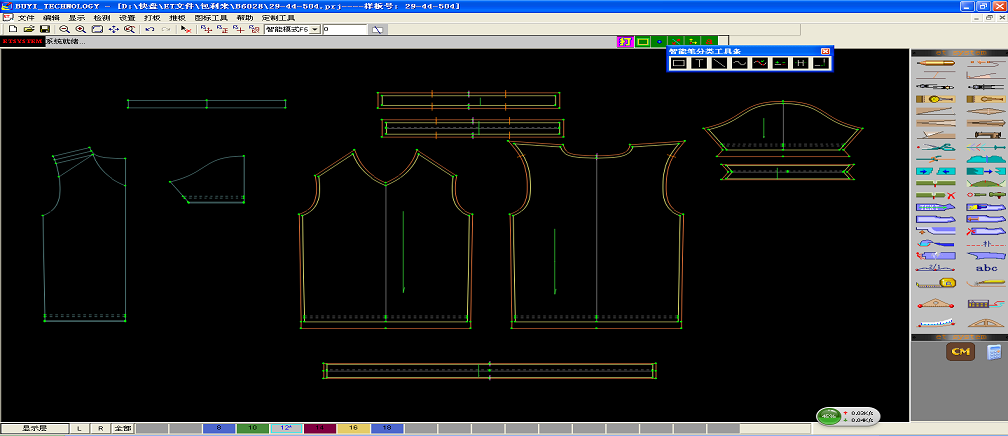
Task: Close the 智能笔分类工具条 floating toolbar
Action: pyautogui.click(x=825, y=51)
